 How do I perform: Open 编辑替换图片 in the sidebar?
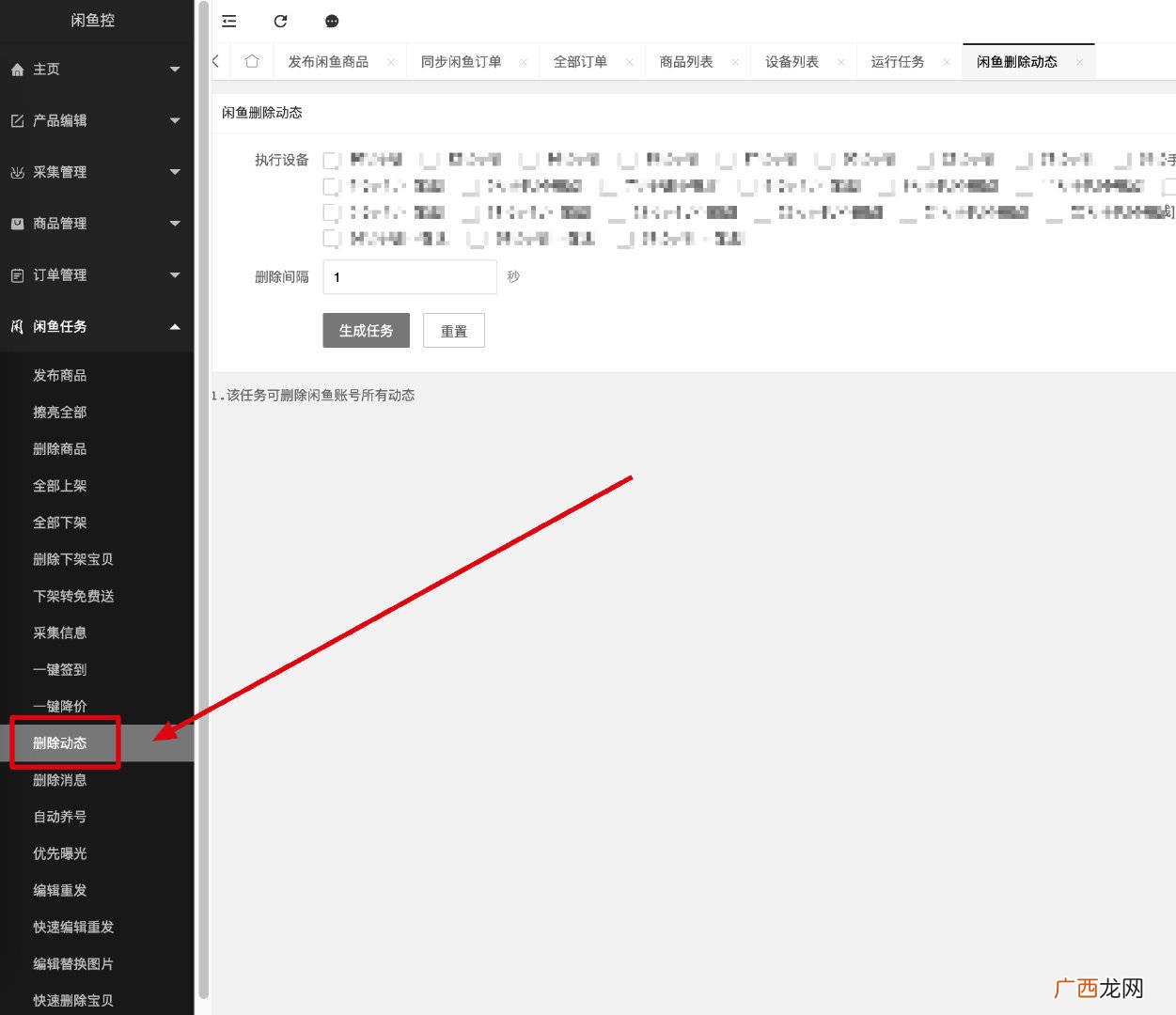(x=73, y=963)
